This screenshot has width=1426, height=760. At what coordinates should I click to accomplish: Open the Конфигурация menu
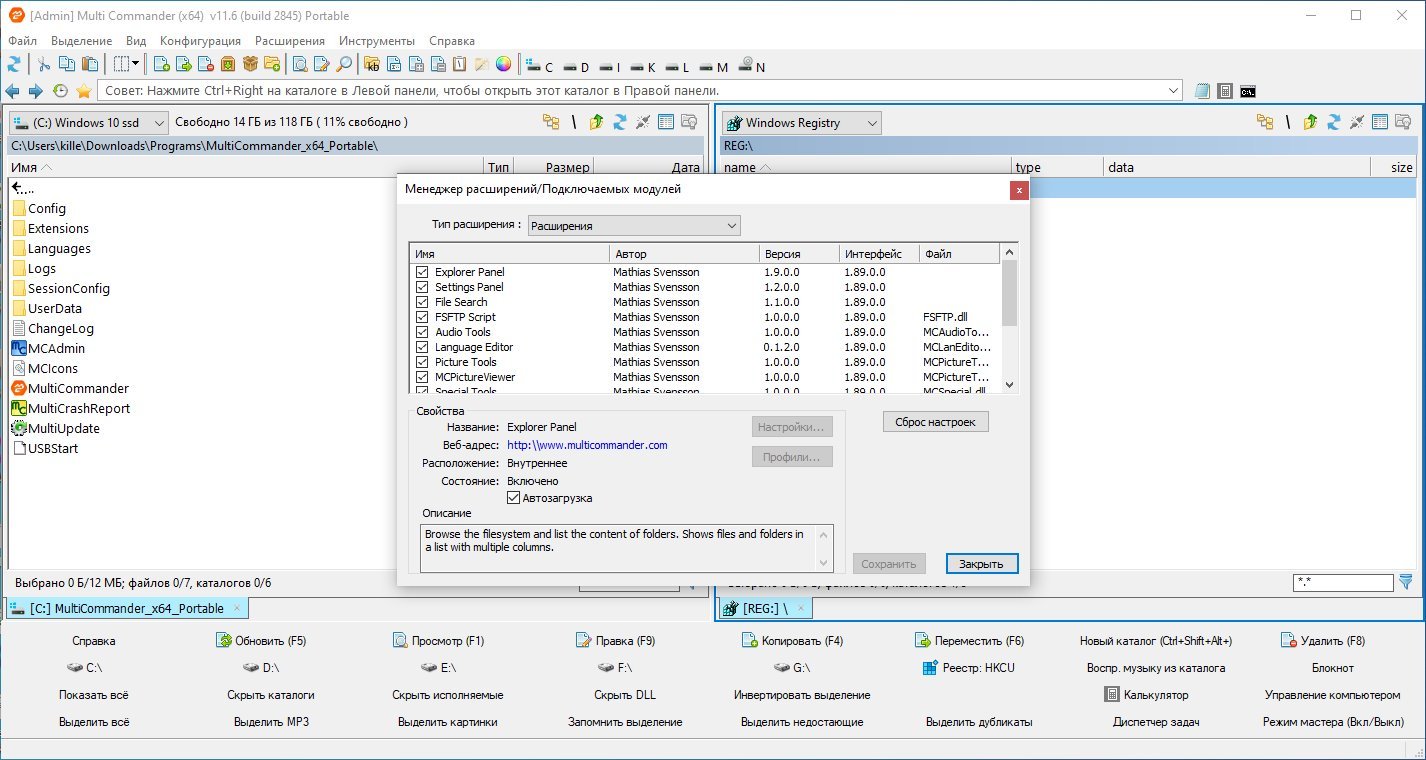point(200,41)
